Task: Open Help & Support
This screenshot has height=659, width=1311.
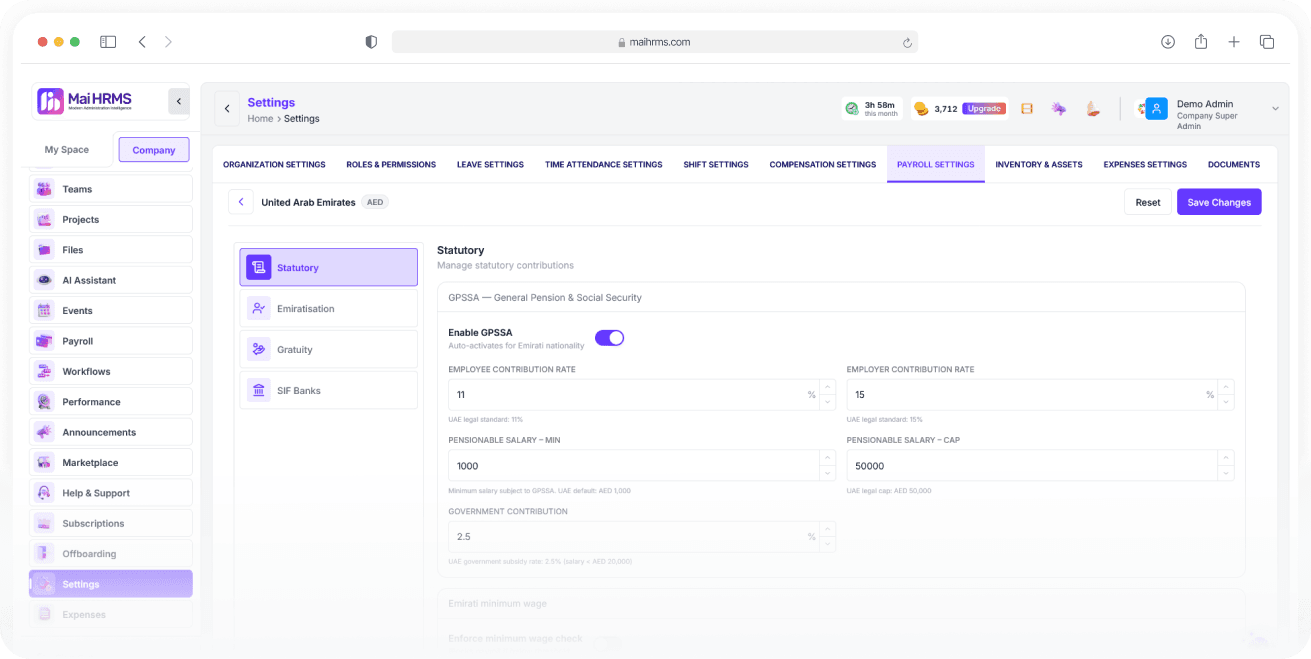Action: (111, 493)
